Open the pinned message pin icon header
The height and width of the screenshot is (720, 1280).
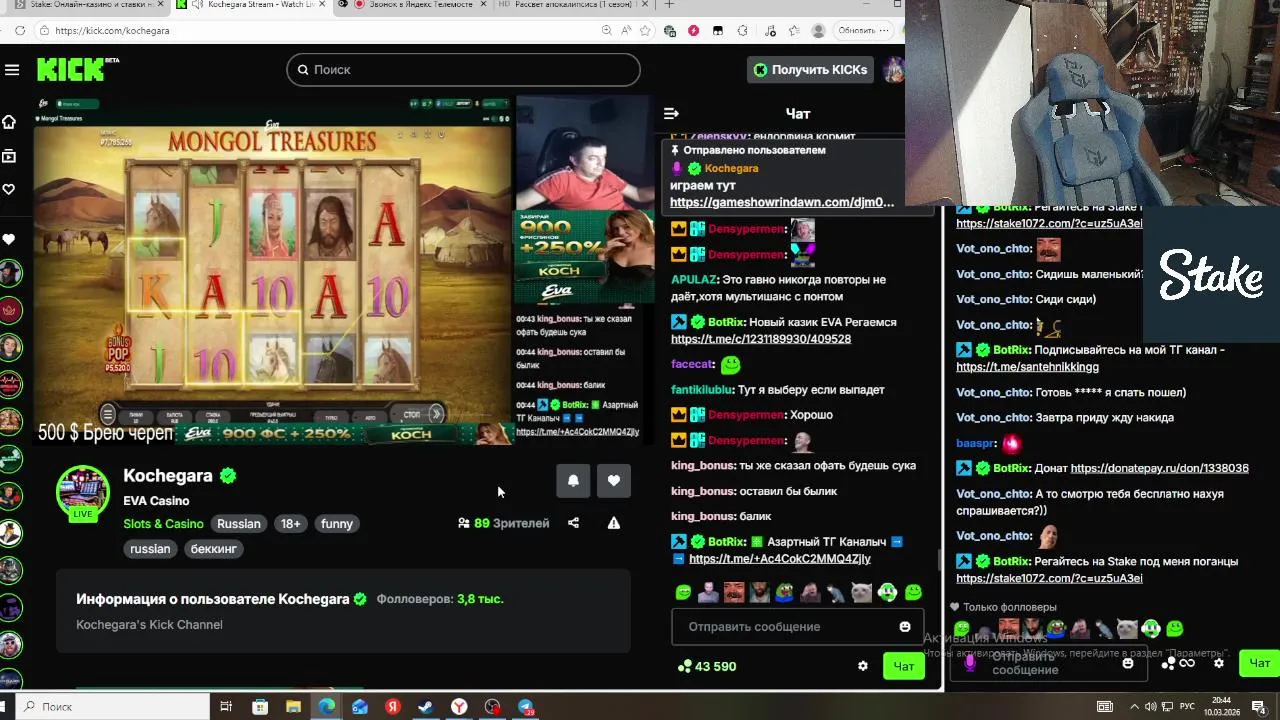675,150
